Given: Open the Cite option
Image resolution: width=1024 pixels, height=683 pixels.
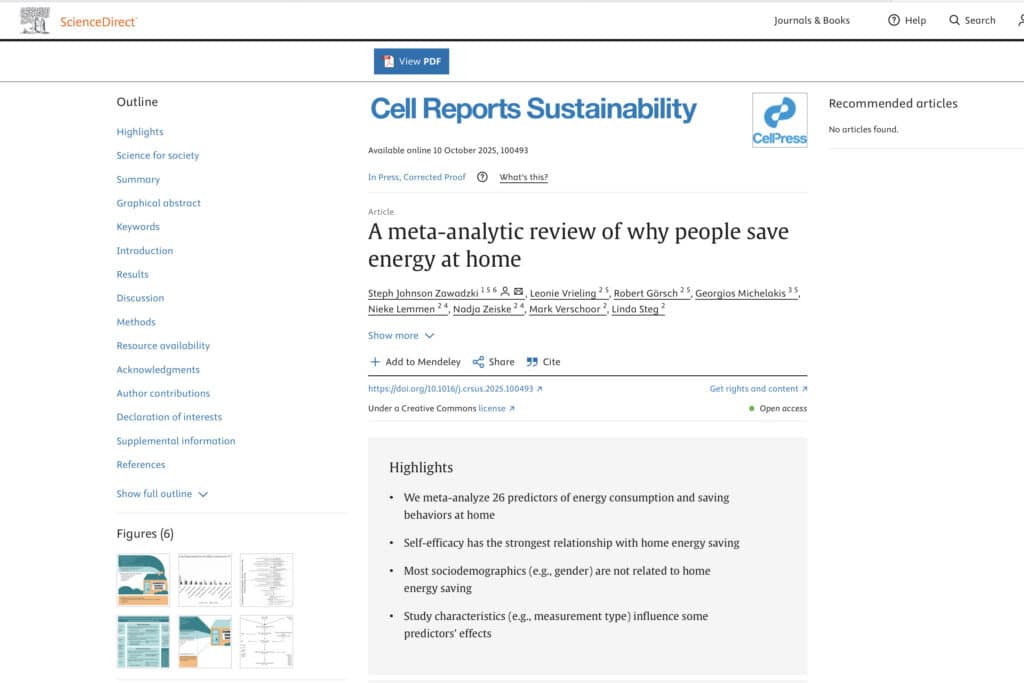Looking at the screenshot, I should point(544,362).
